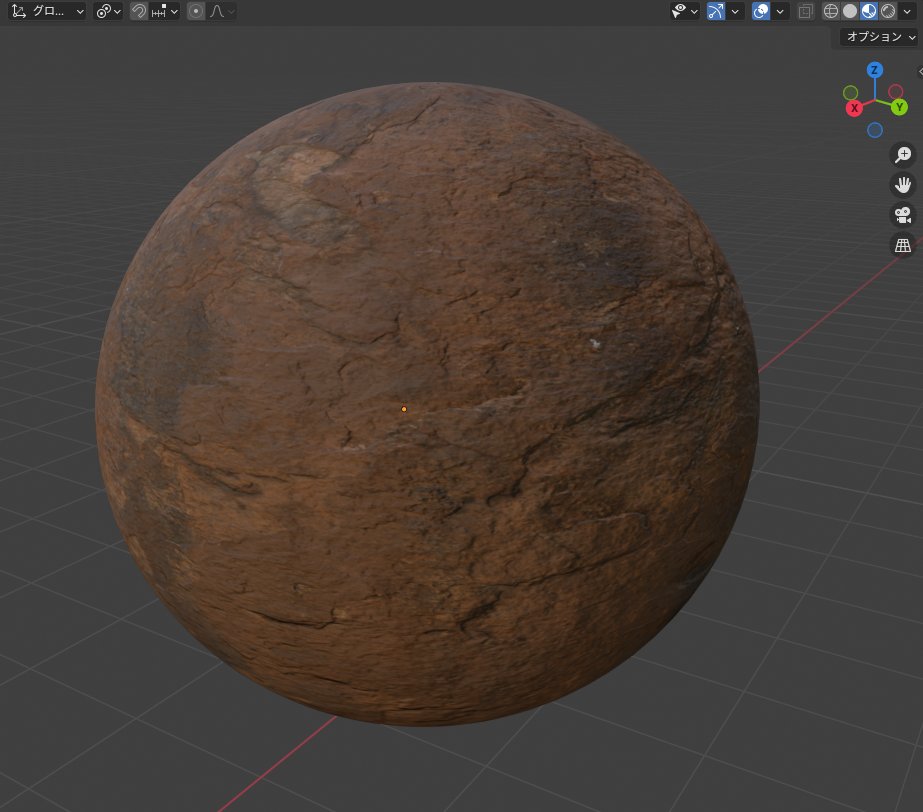Click the hollow green negative Y gizmo circle
Viewport: 923px width, 812px height.
pos(851,92)
